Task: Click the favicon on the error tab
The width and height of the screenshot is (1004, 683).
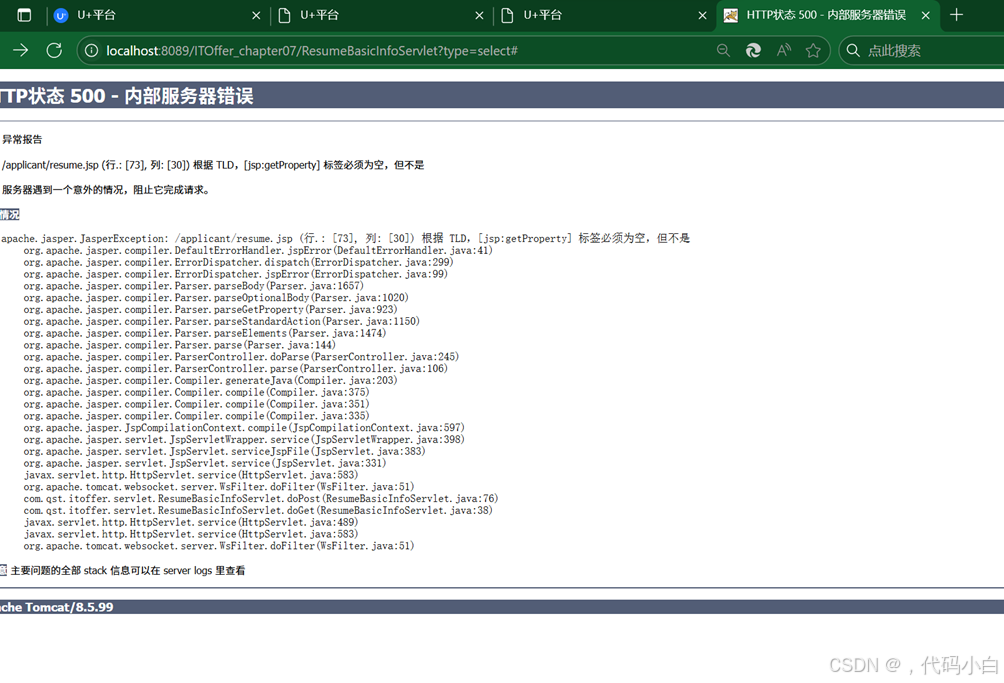Action: coord(730,15)
